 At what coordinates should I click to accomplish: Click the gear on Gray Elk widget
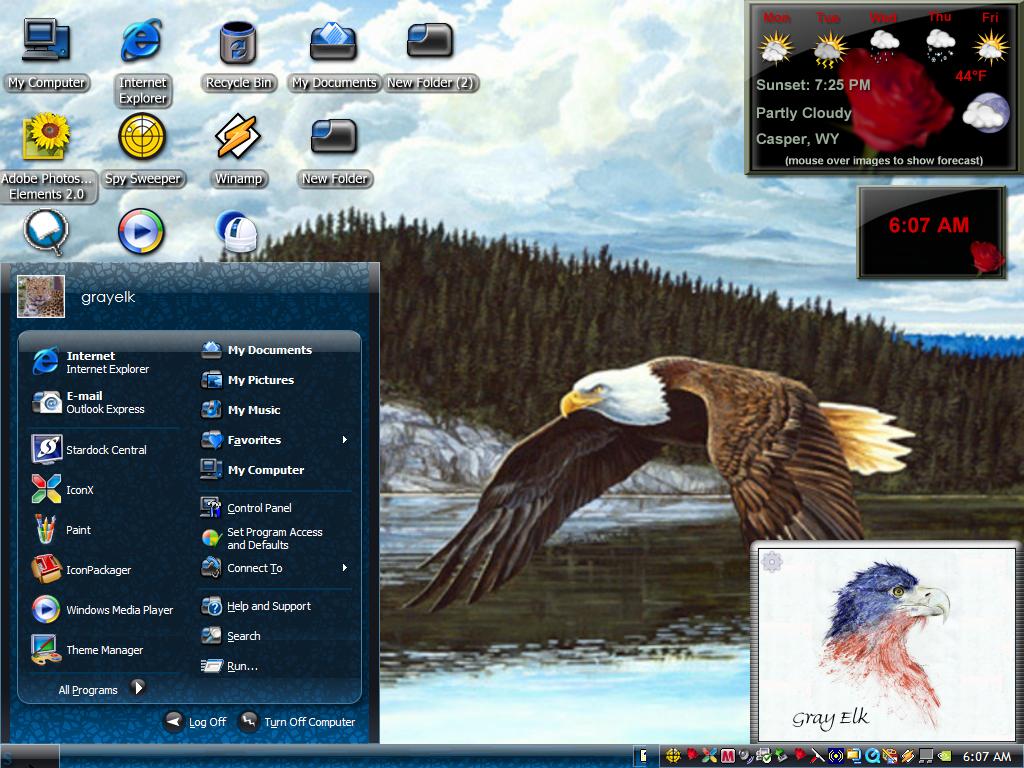(772, 562)
